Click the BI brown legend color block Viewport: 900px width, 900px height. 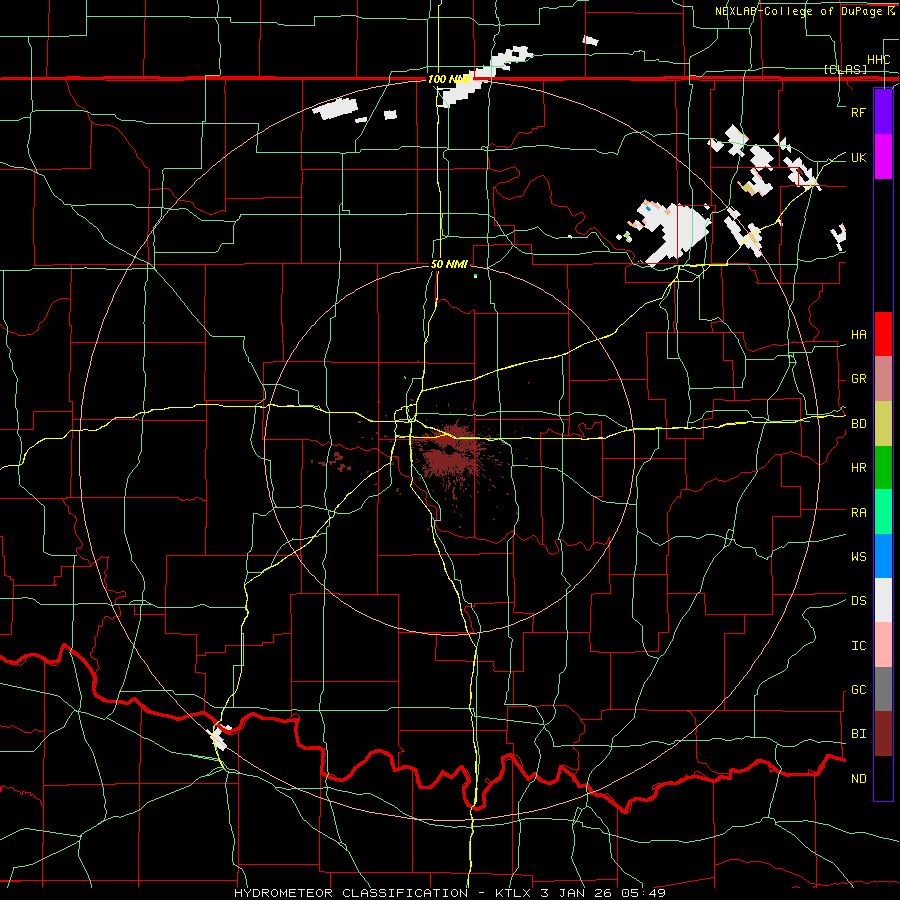click(883, 734)
